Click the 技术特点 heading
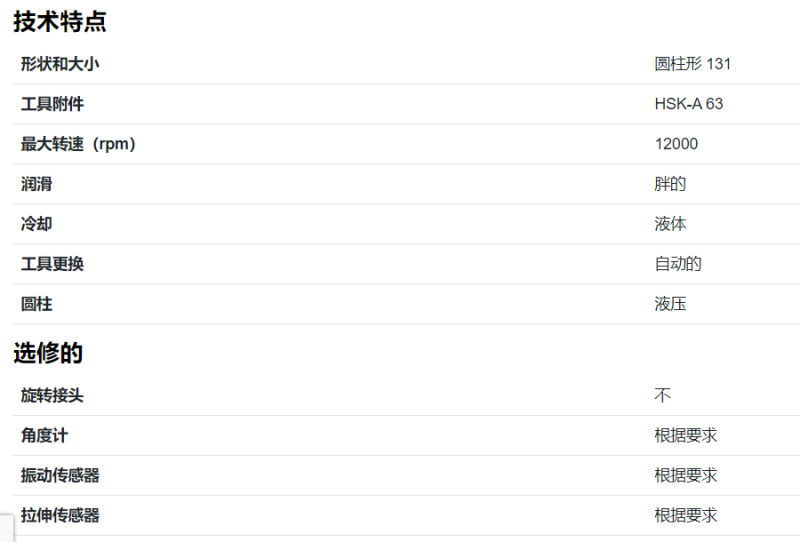The height and width of the screenshot is (542, 800). point(60,22)
